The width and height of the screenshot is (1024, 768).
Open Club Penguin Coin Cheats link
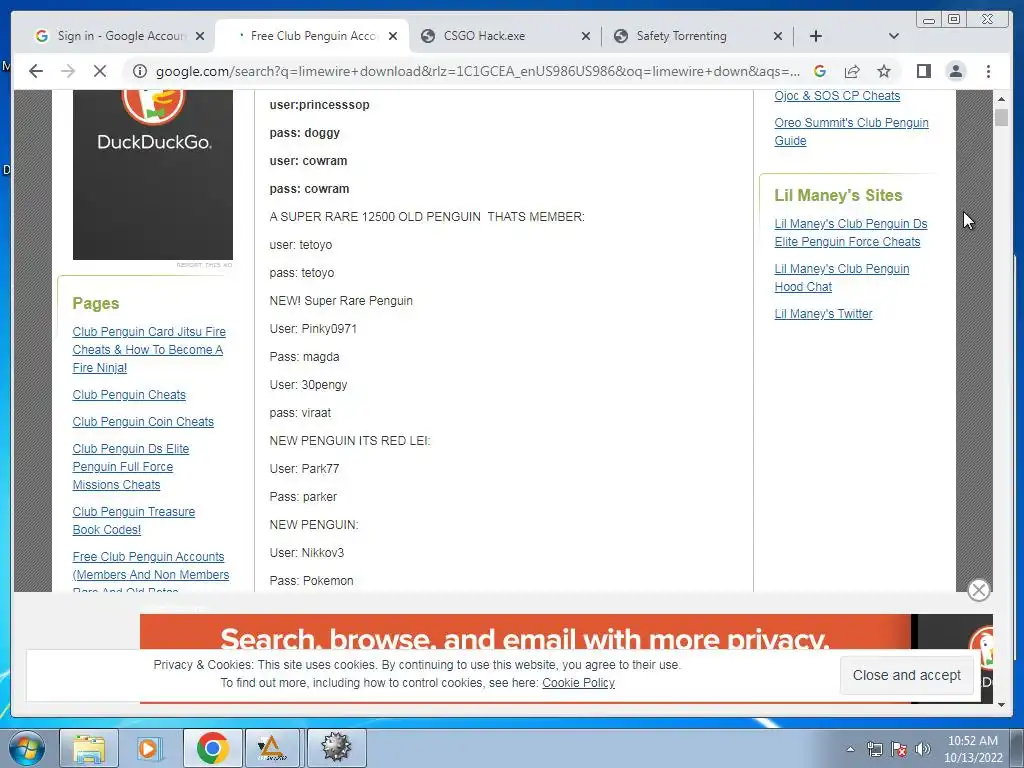coord(143,421)
